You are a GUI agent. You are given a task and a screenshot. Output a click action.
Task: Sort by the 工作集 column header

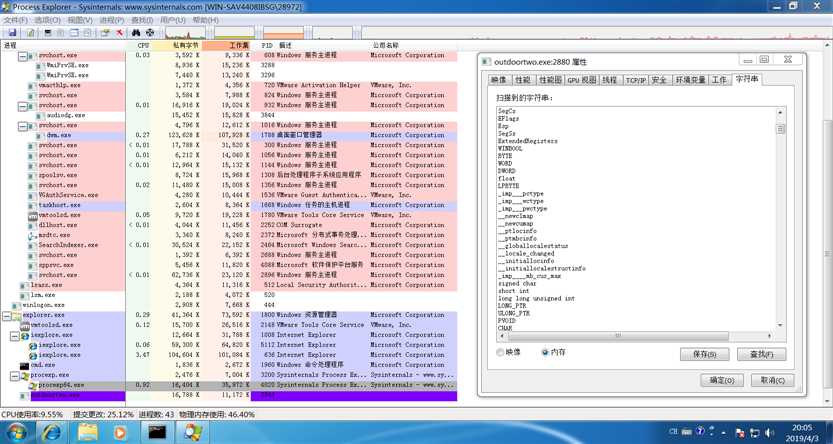pos(226,46)
